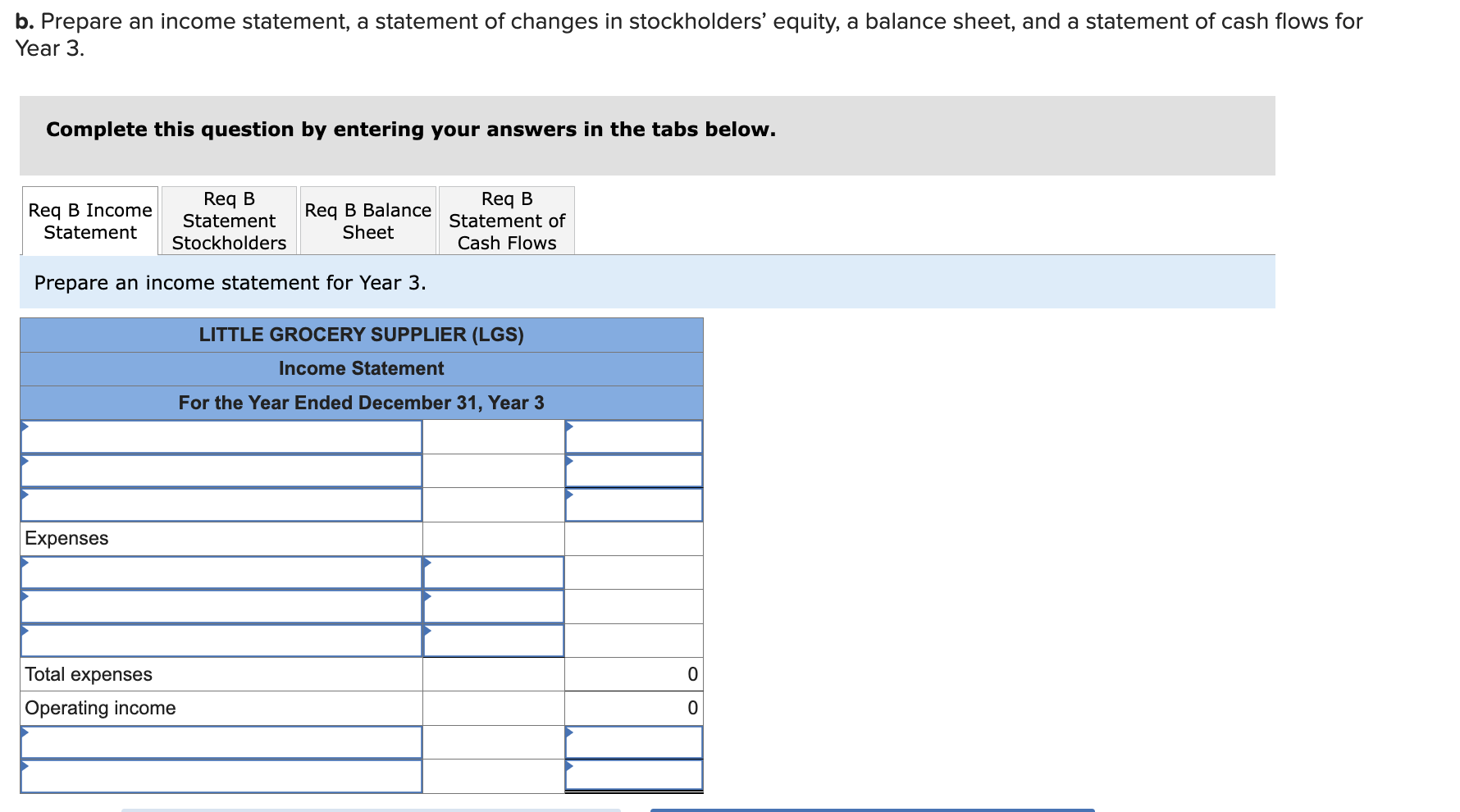Switch to the Req B Balance Sheet tab
1460x812 pixels.
coord(367,221)
